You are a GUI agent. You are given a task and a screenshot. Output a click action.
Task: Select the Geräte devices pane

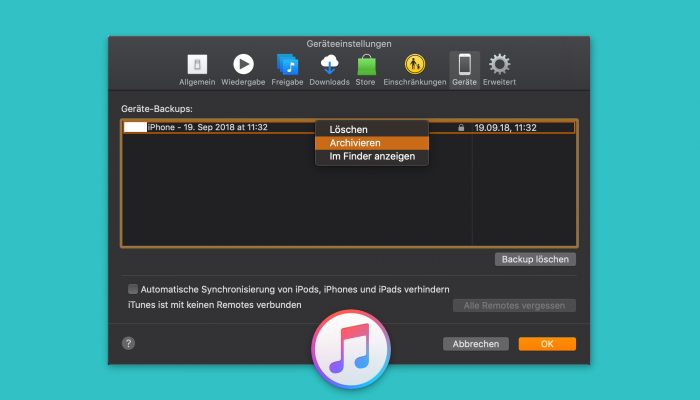[x=464, y=70]
